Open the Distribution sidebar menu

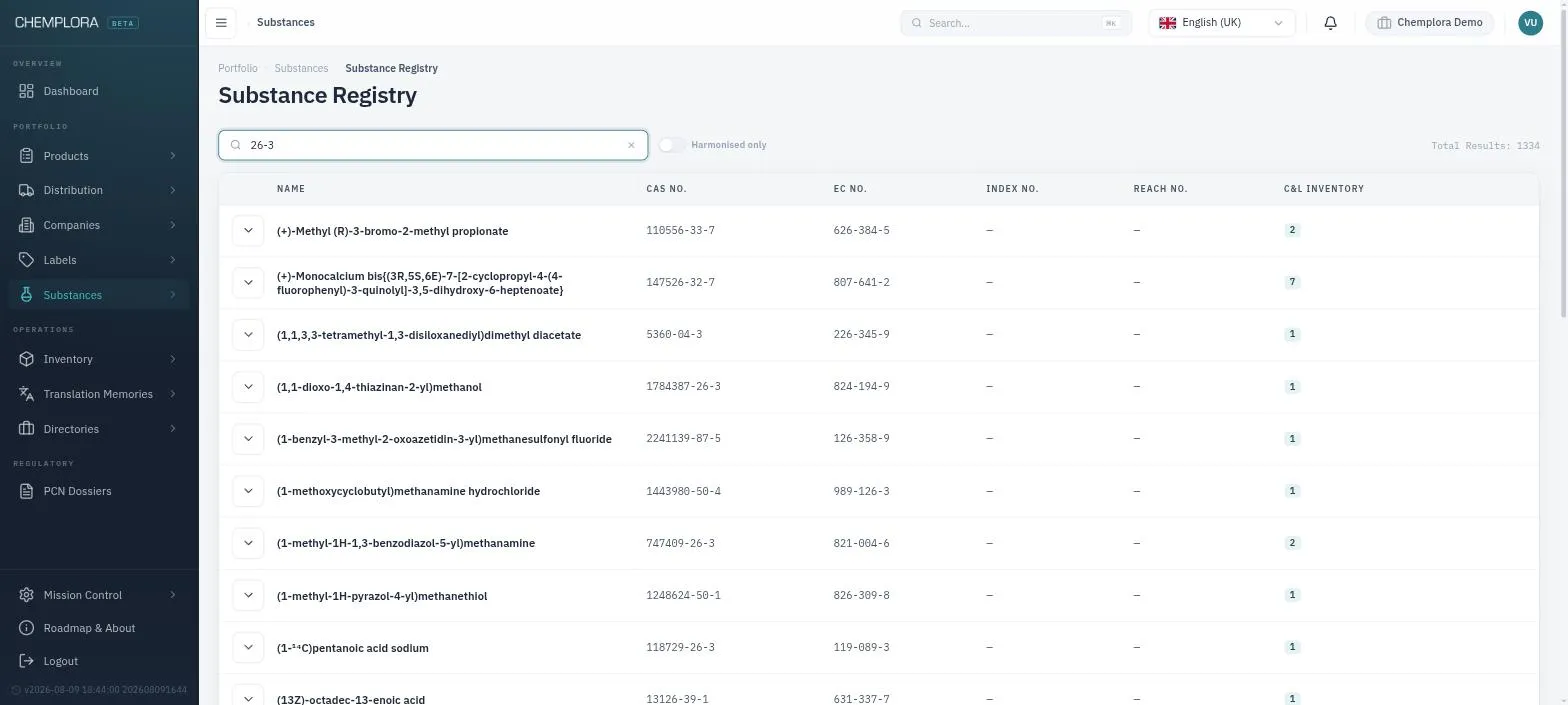99,190
